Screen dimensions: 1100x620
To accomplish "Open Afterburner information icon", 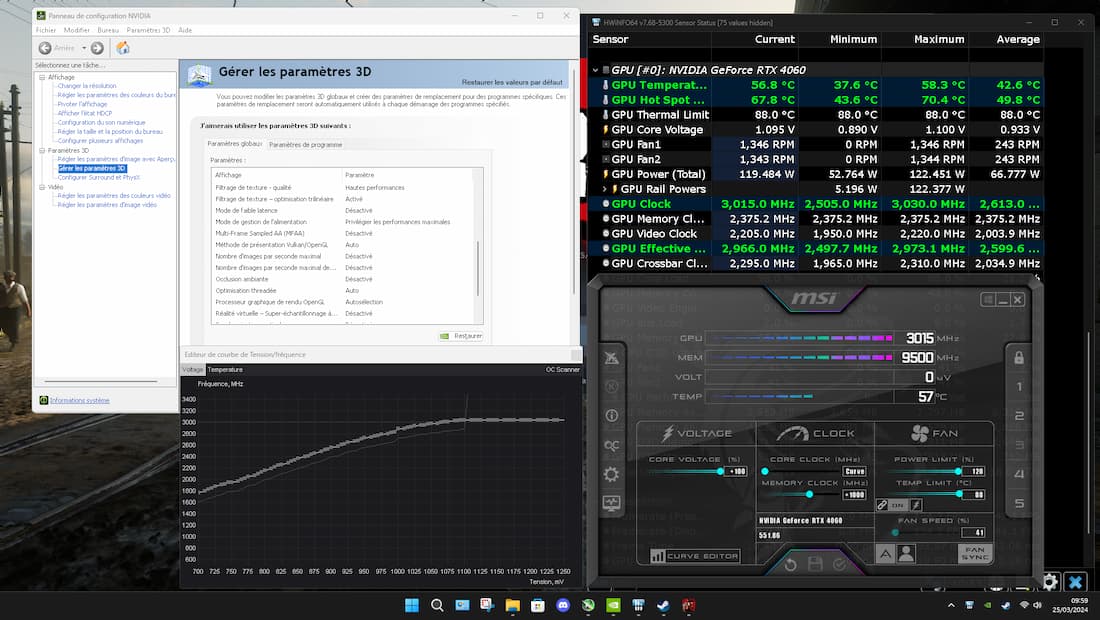I will (612, 415).
